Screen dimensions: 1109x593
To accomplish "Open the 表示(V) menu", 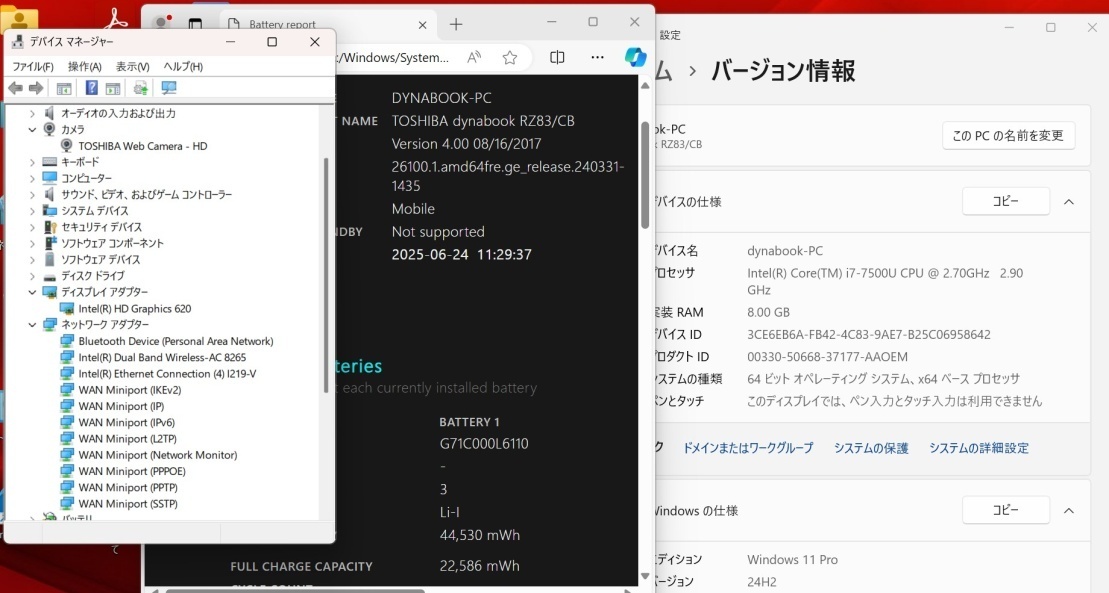I will click(x=132, y=67).
